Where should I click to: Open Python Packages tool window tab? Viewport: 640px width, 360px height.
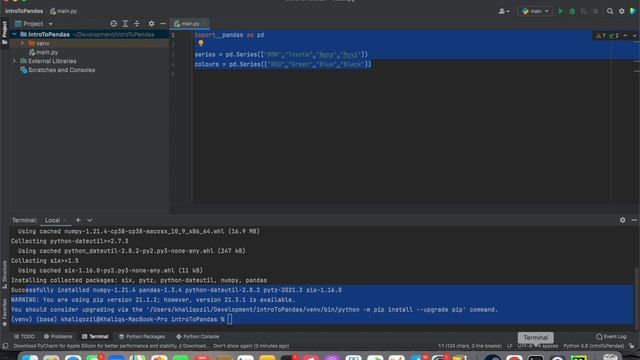(142, 337)
